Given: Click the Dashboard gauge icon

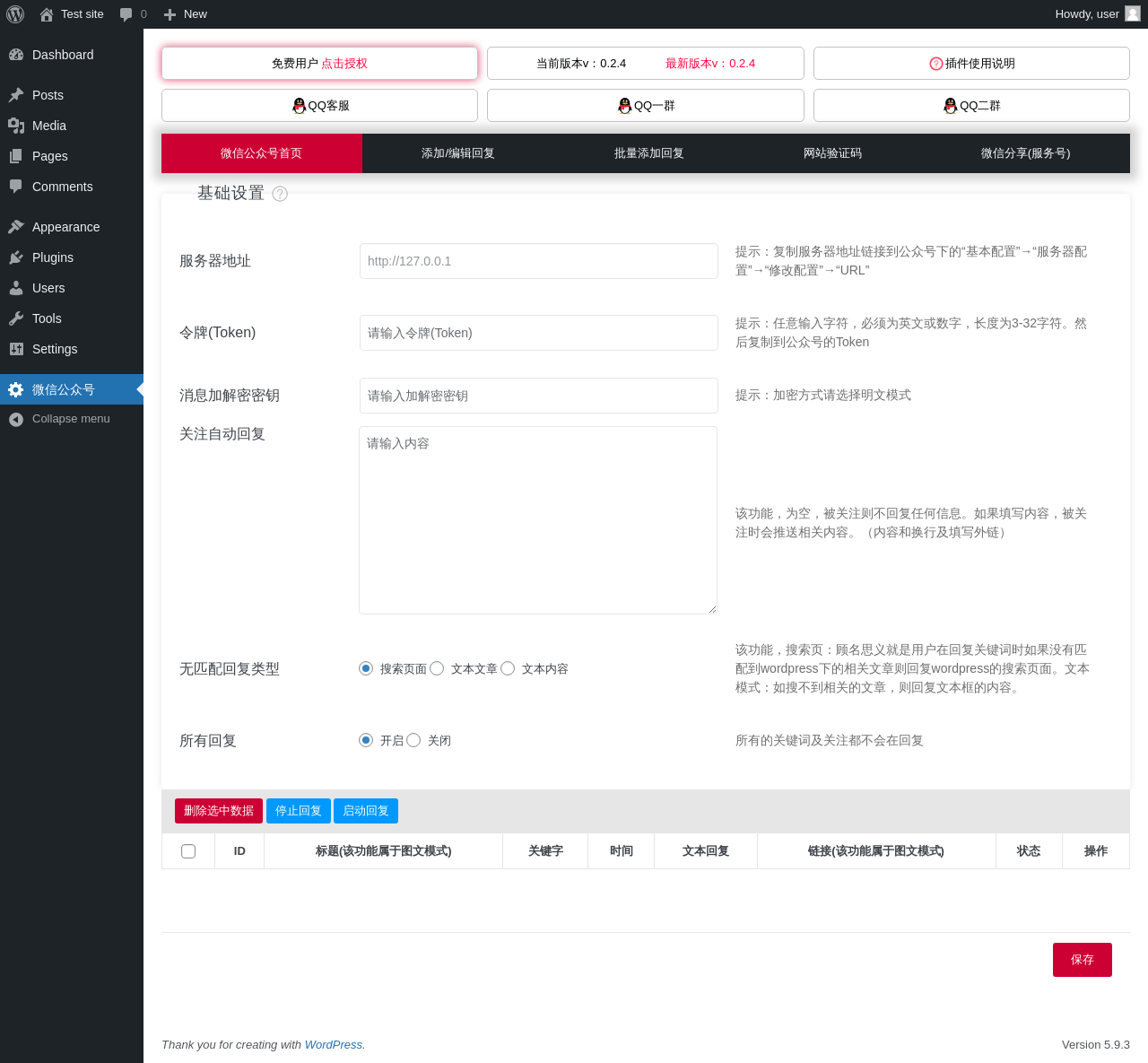Looking at the screenshot, I should pyautogui.click(x=16, y=55).
